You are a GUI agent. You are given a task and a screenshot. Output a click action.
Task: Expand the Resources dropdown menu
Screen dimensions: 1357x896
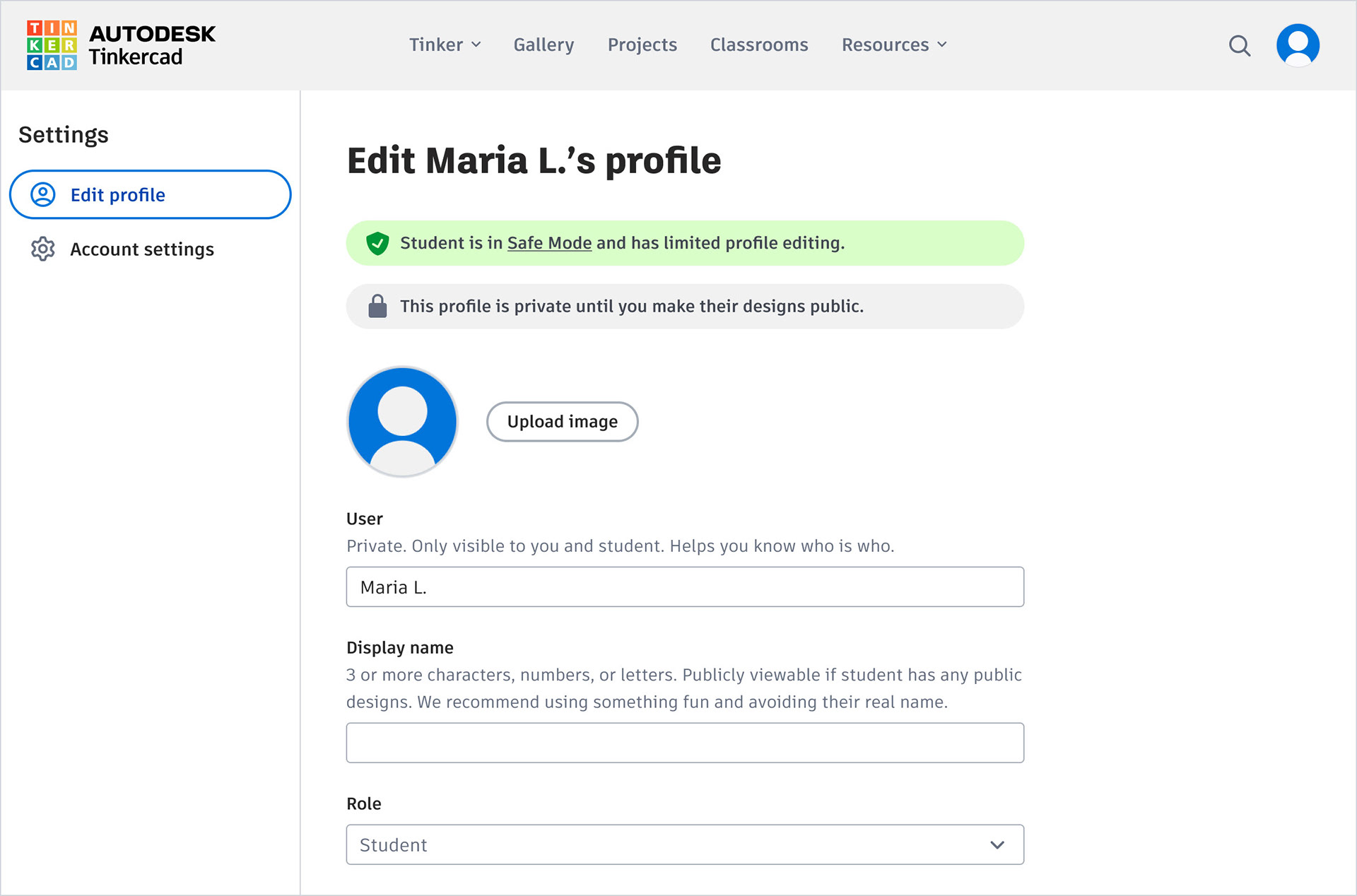tap(893, 45)
